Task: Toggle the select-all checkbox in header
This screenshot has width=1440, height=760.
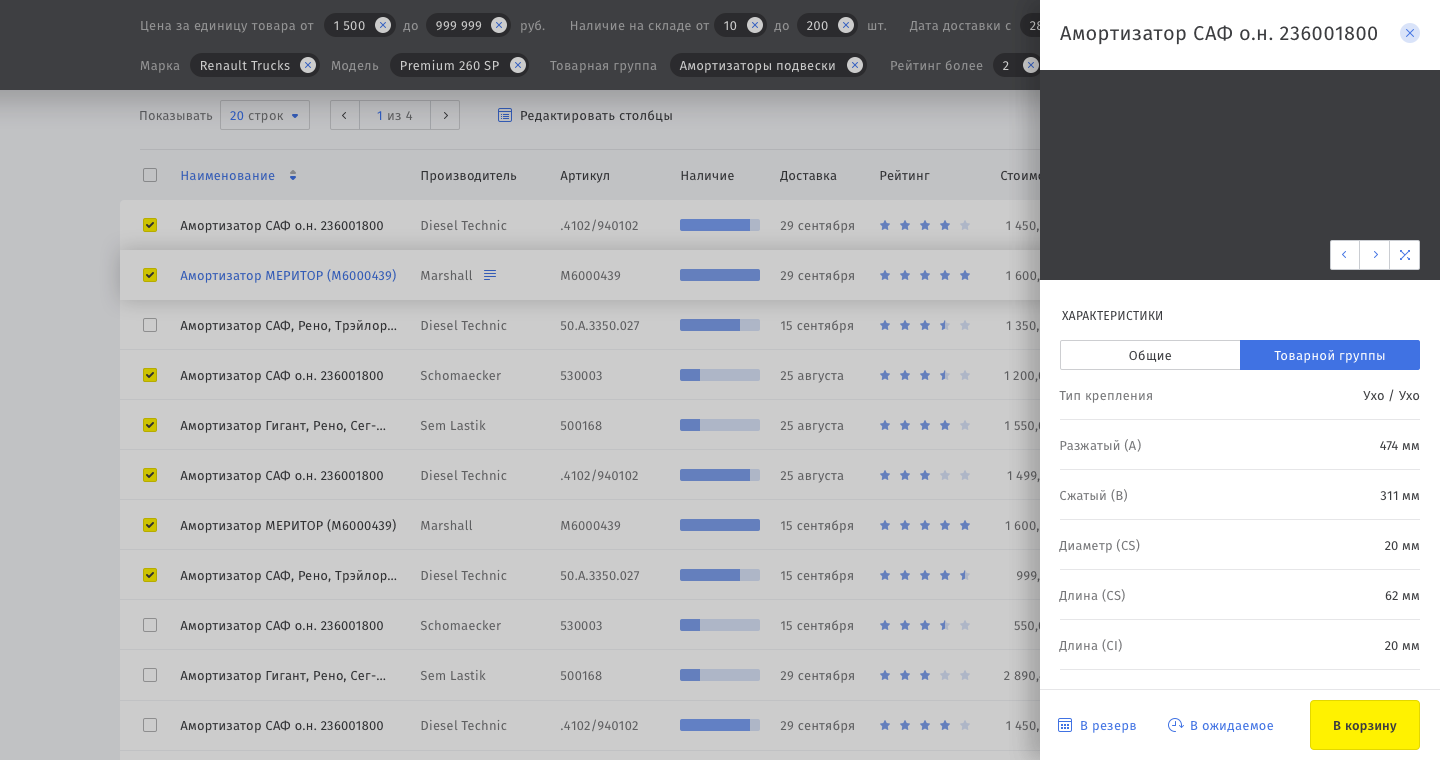Action: pyautogui.click(x=150, y=175)
